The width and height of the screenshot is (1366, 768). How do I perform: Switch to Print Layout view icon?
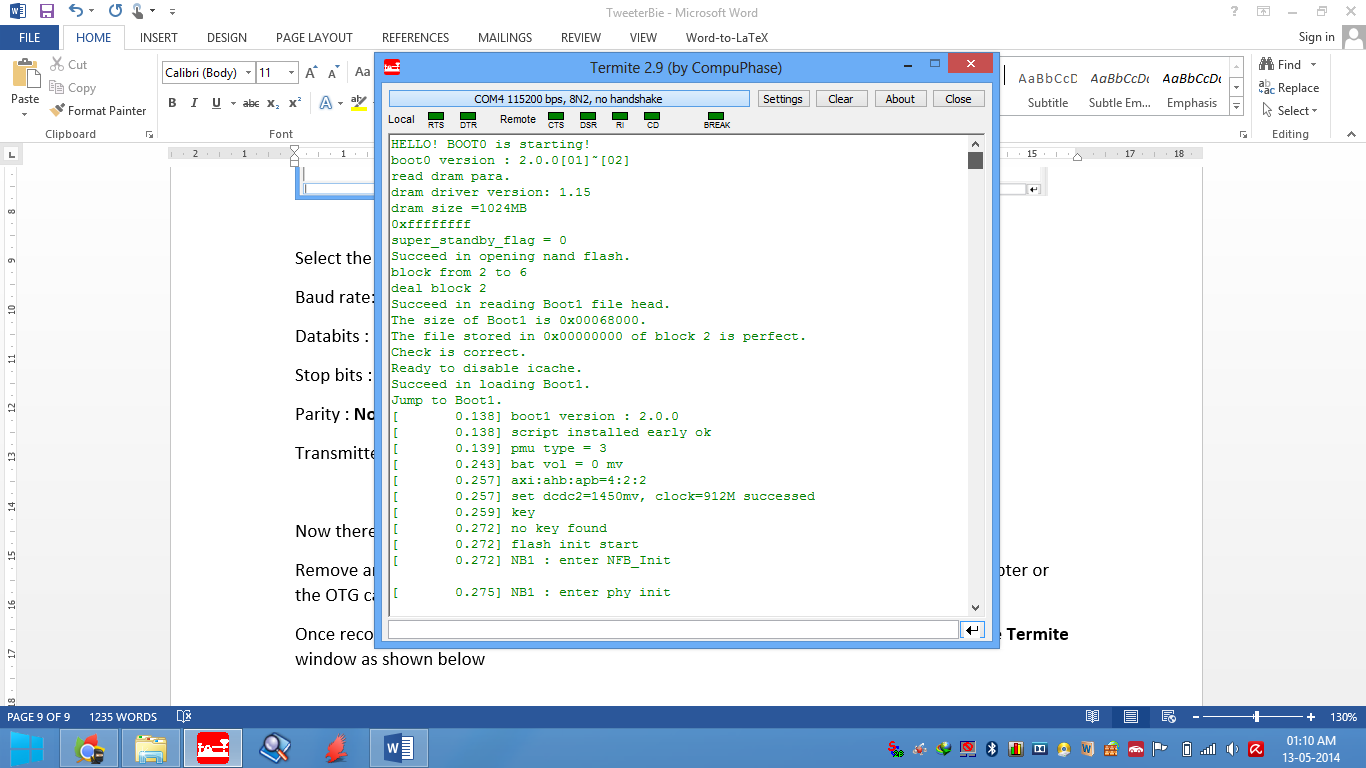tap(1131, 717)
